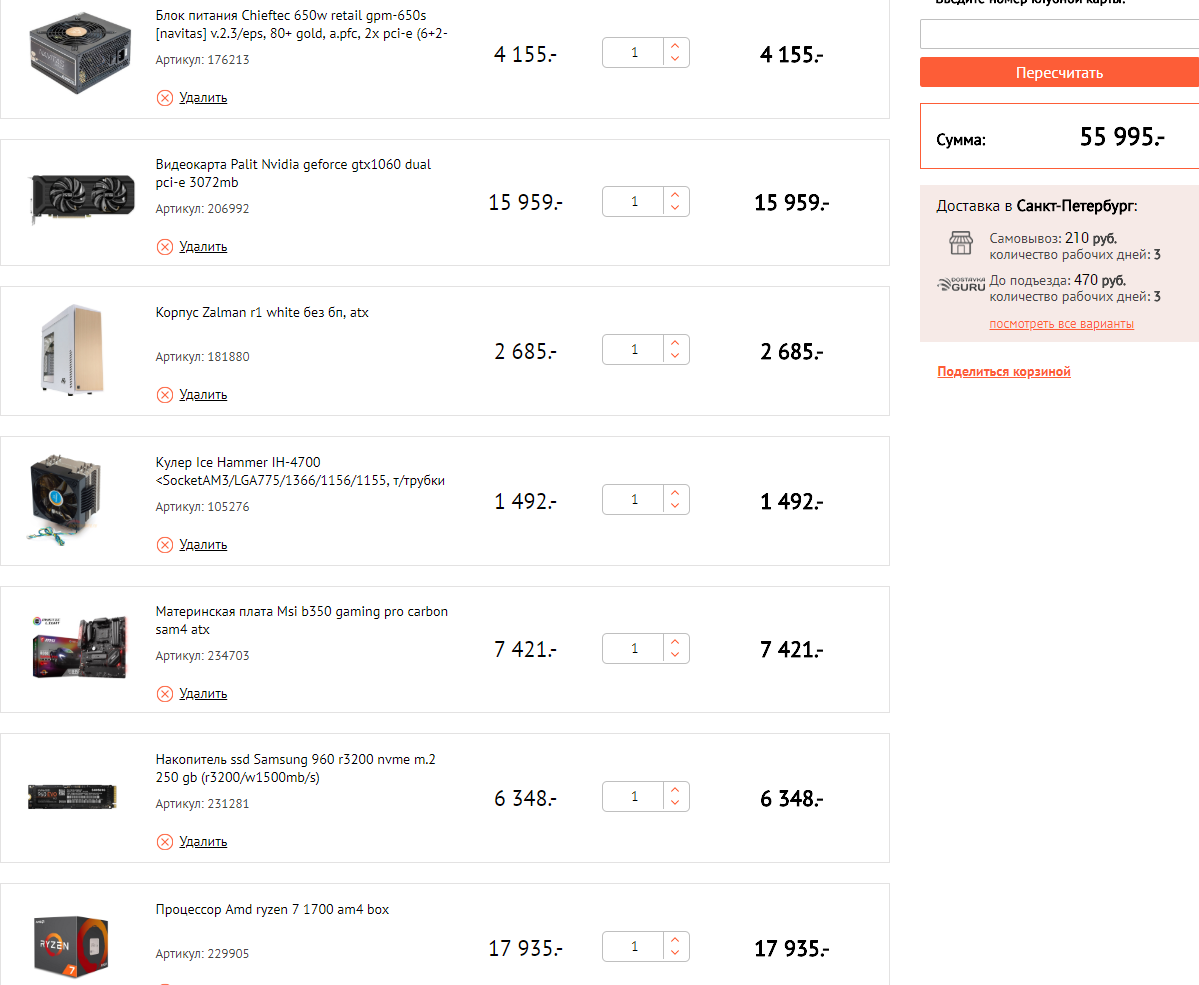Viewport: 1199px width, 985px height.
Task: Click the club card number input field
Action: click(1059, 35)
